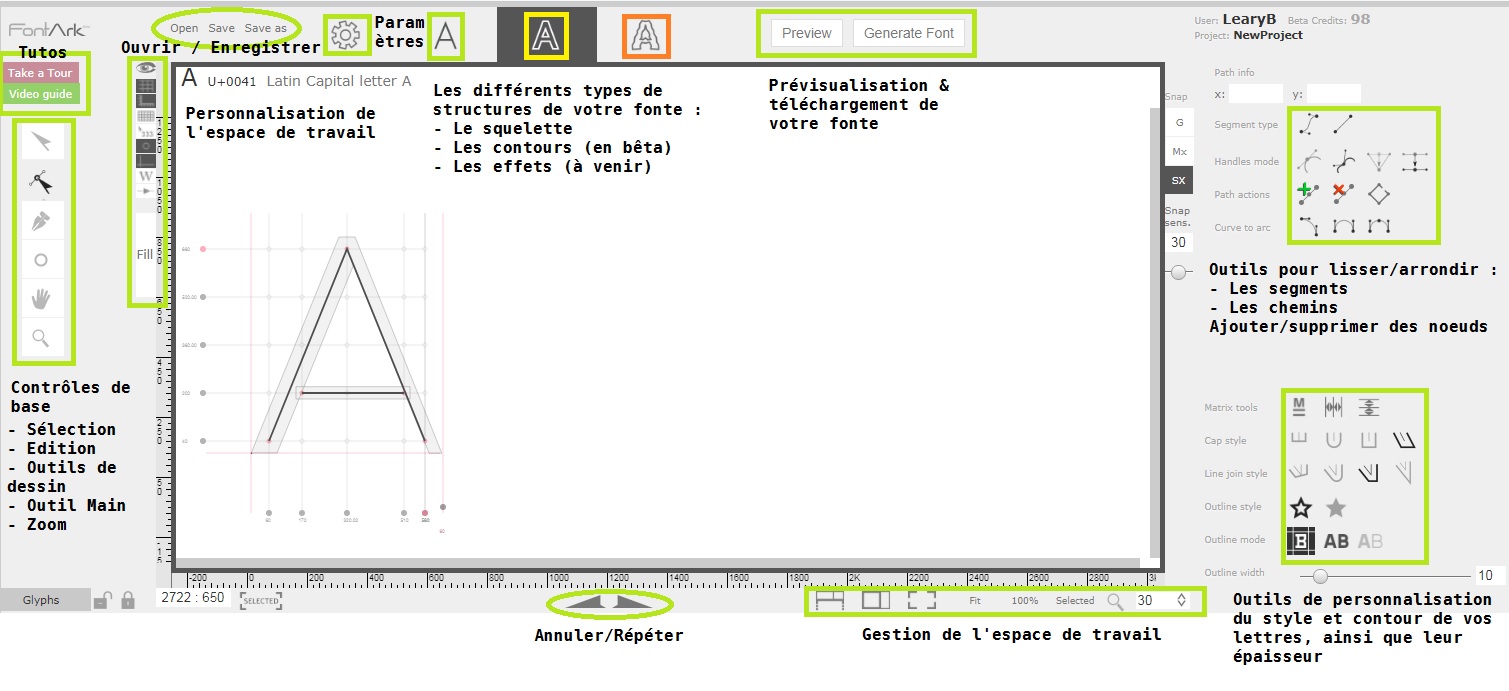Apply first Curve to arc option
This screenshot has height=691, width=1509.
(x=1308, y=227)
